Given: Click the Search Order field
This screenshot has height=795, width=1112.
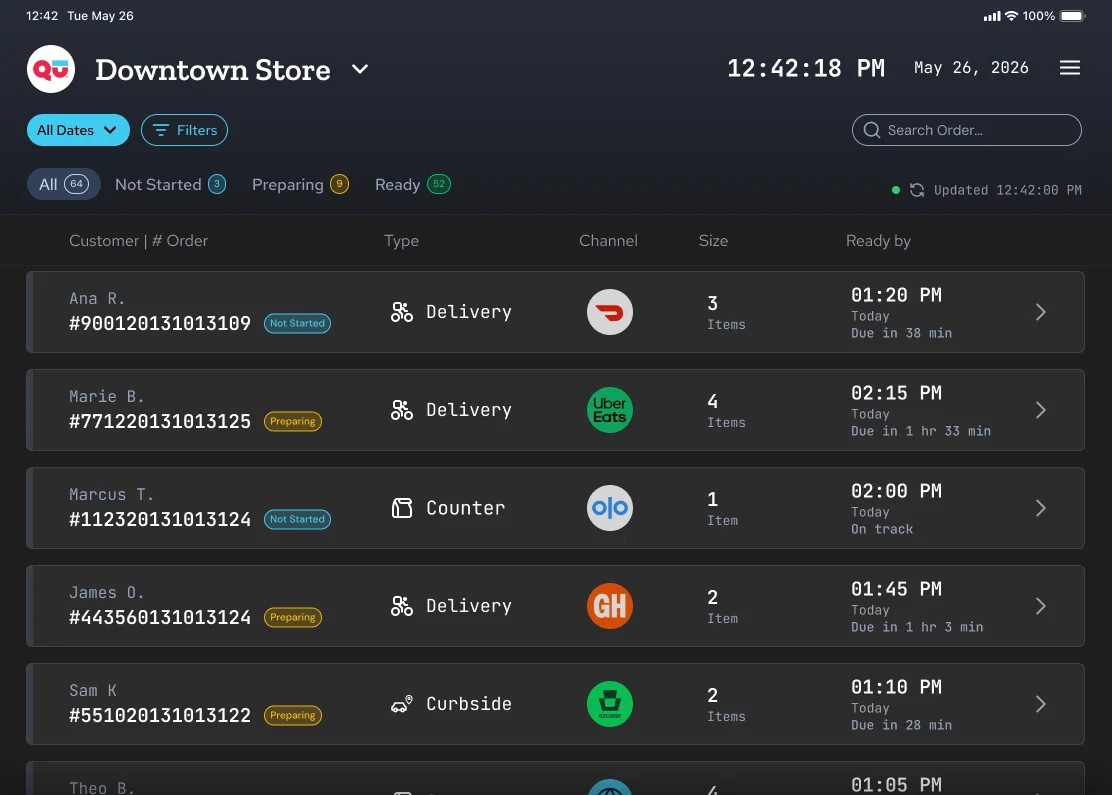Looking at the screenshot, I should point(967,130).
